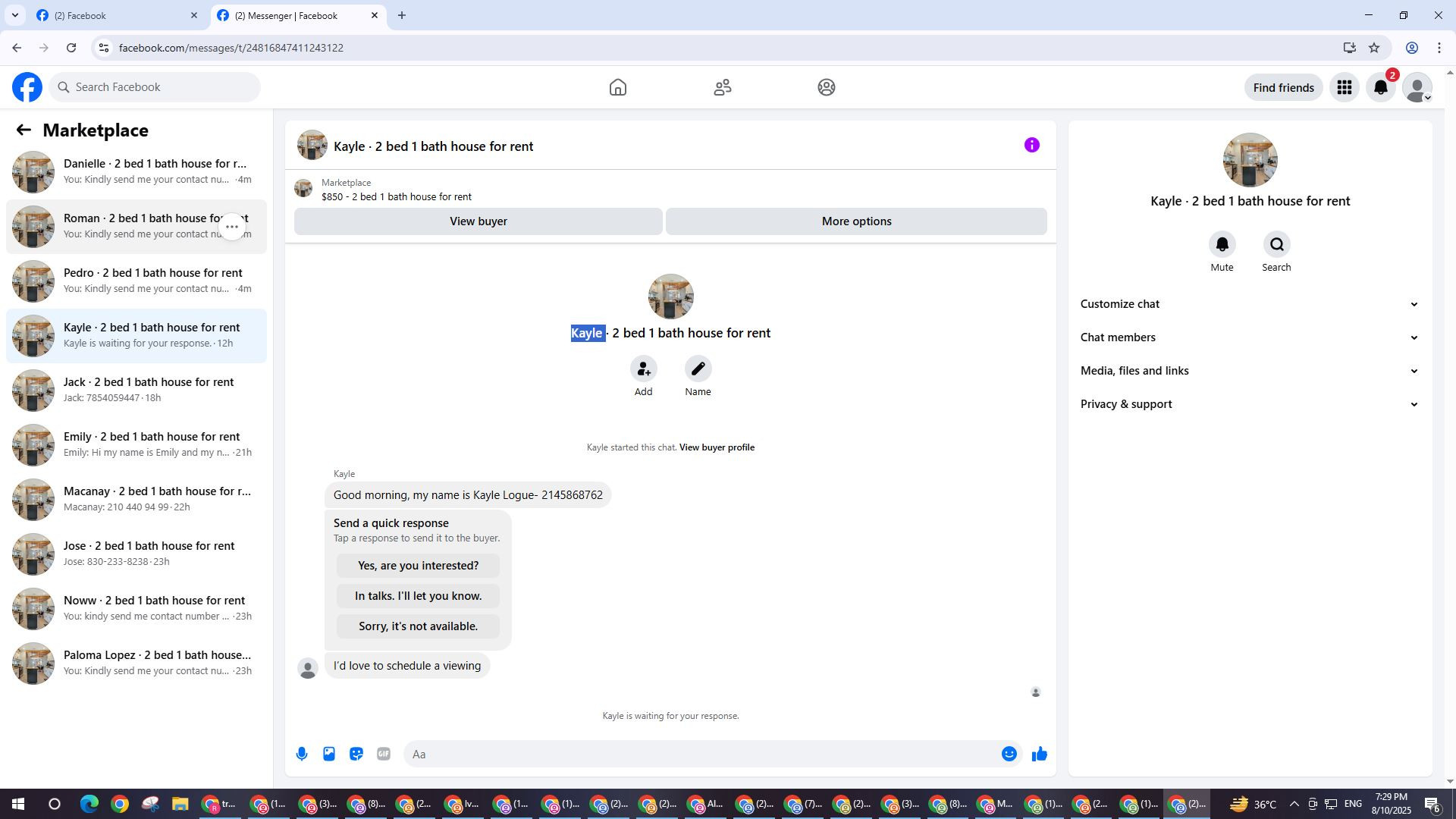1456x819 pixels.
Task: Attach a photo using the image icon
Action: pyautogui.click(x=329, y=754)
